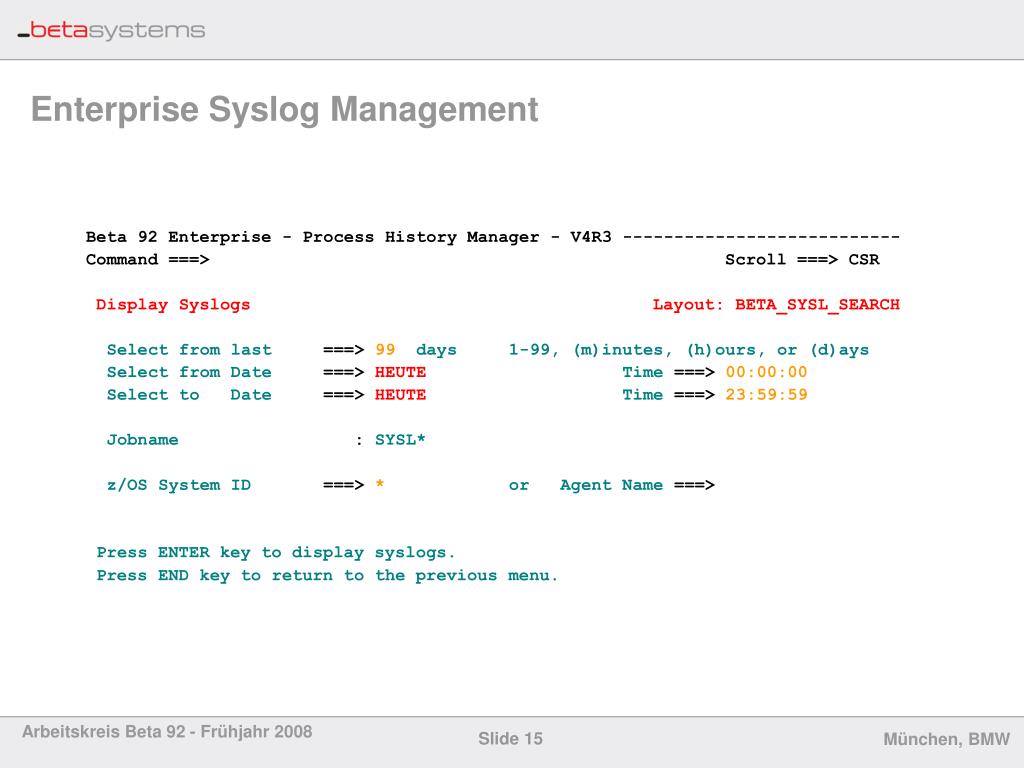
Task: Click 'Press ENTER key to display syslogs.' line
Action: 275,552
